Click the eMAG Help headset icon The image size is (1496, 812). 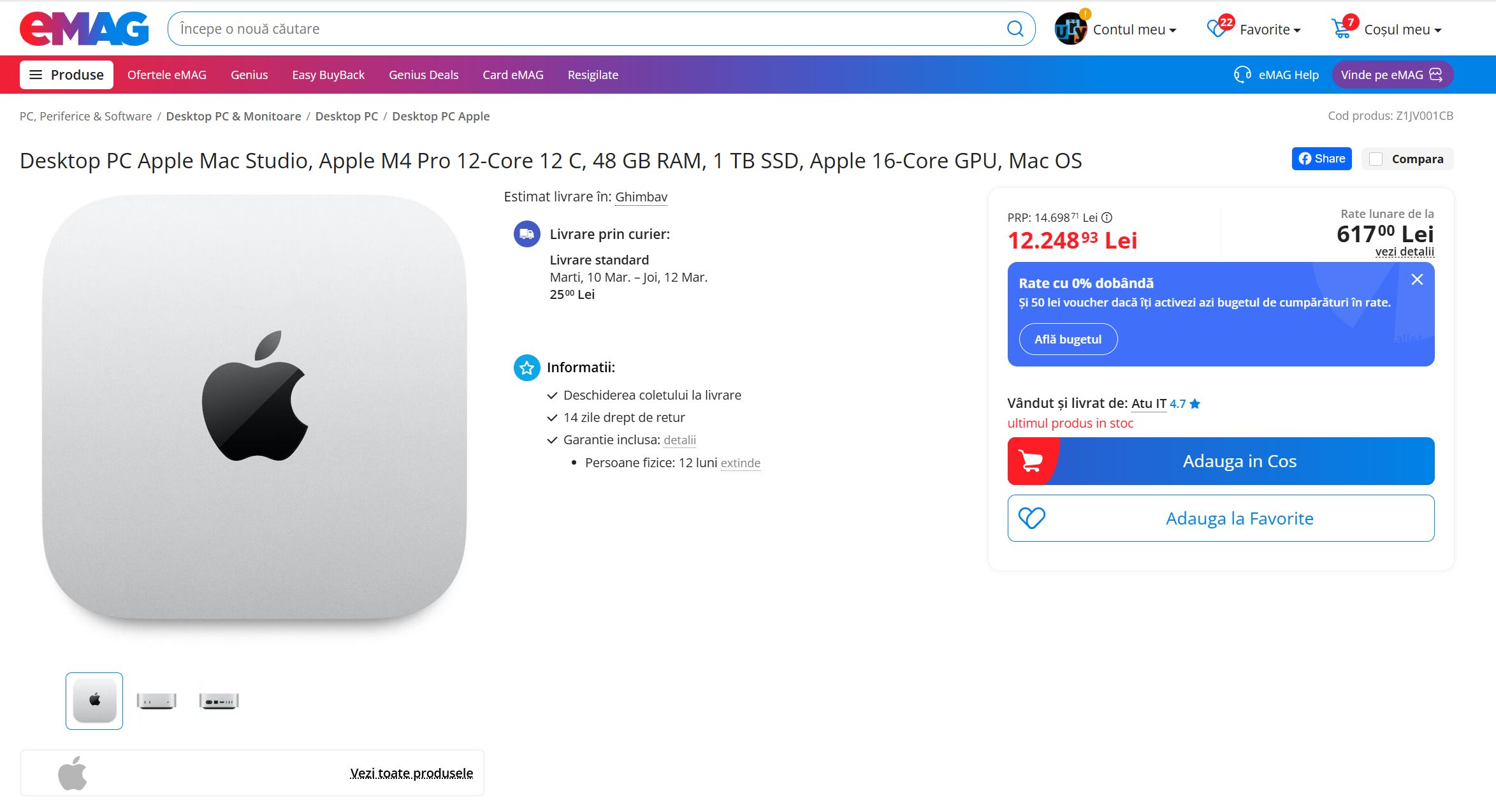pyautogui.click(x=1242, y=75)
